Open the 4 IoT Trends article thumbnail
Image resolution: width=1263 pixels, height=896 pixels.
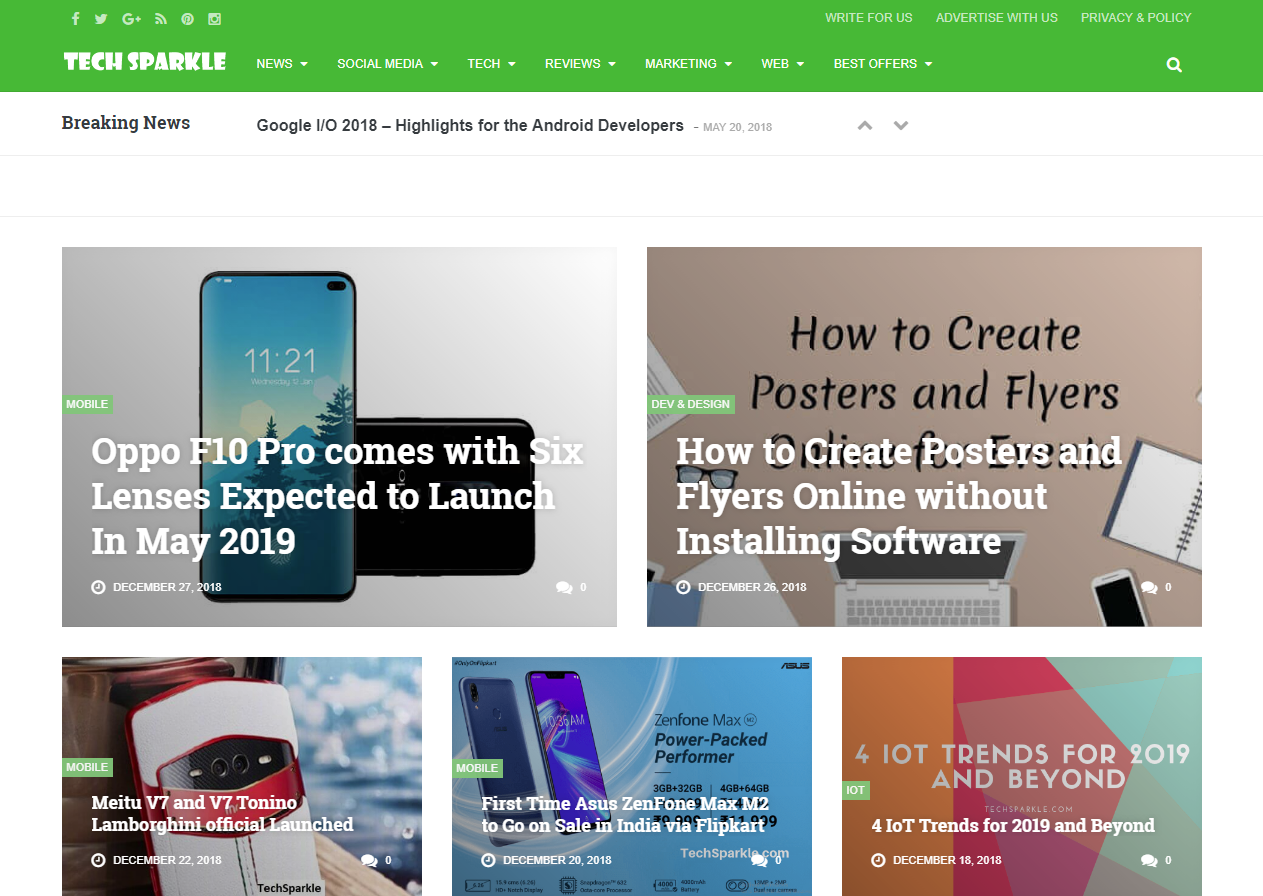1022,776
